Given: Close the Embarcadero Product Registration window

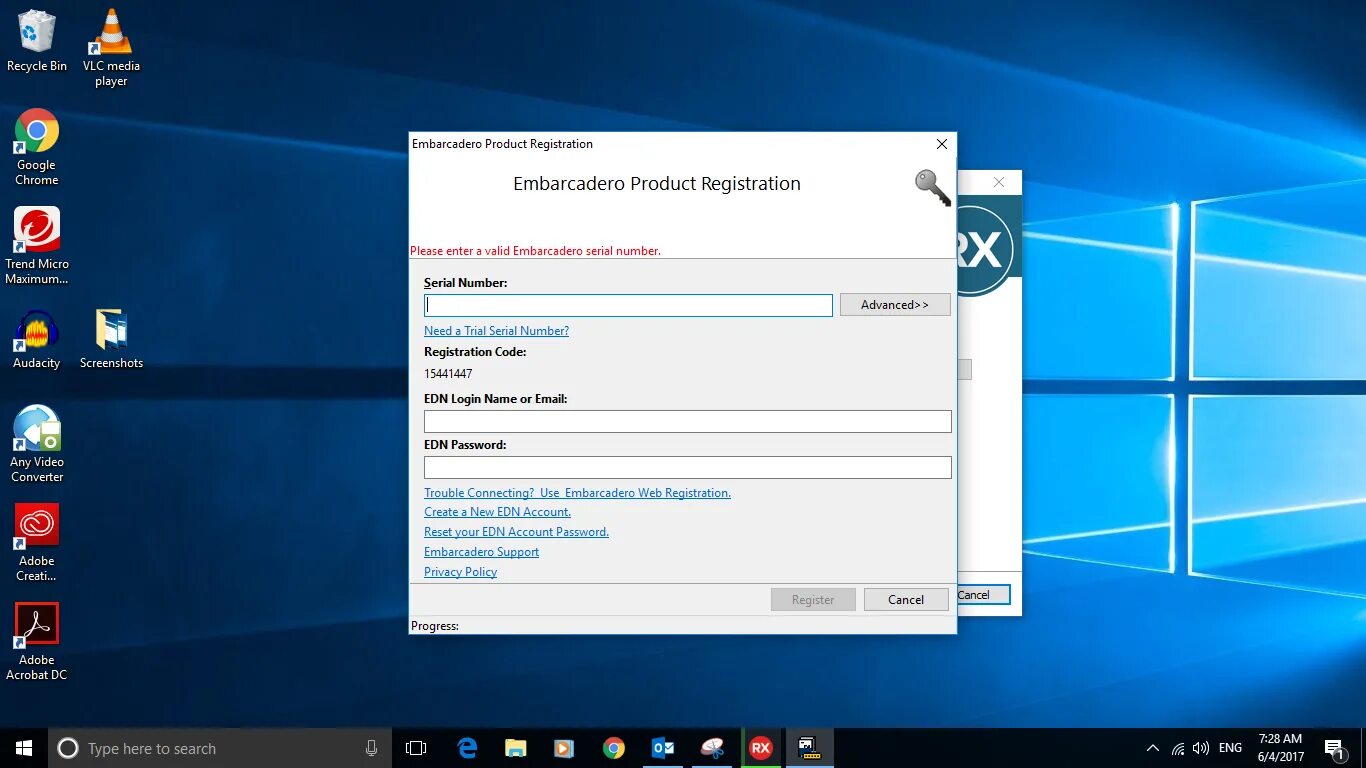Looking at the screenshot, I should tap(941, 144).
